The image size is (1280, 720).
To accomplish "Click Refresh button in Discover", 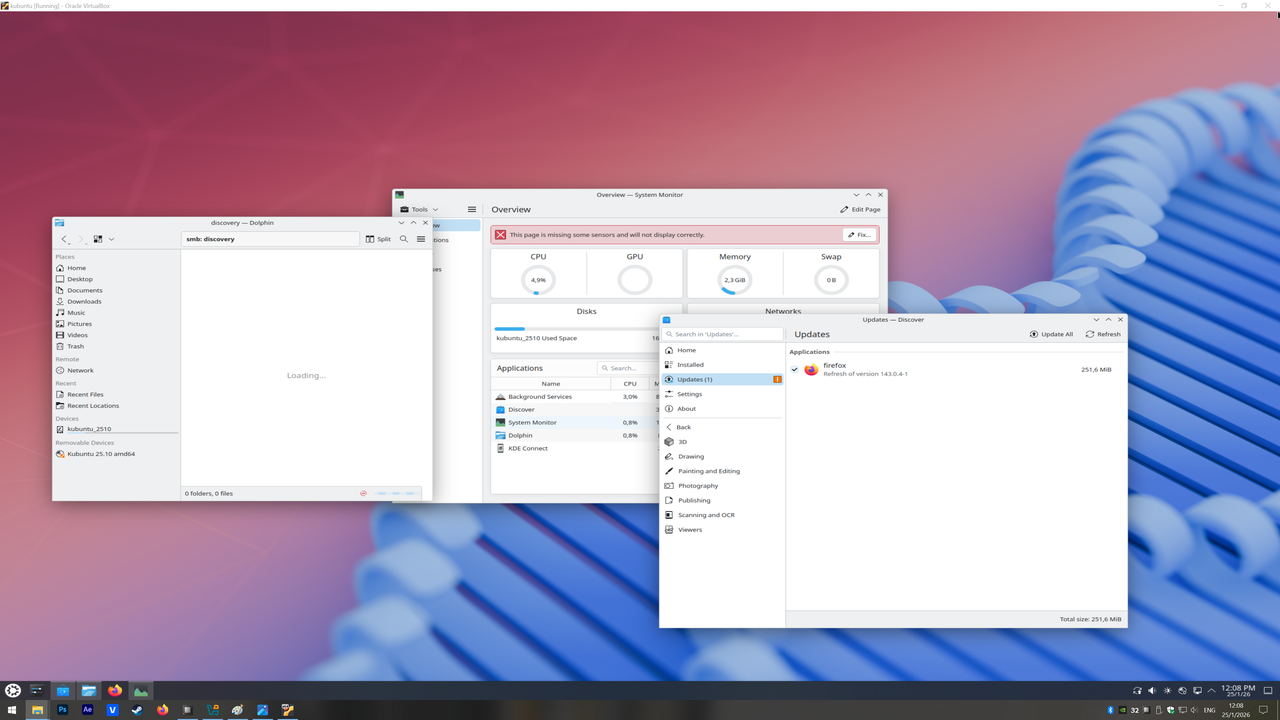I will [1103, 334].
